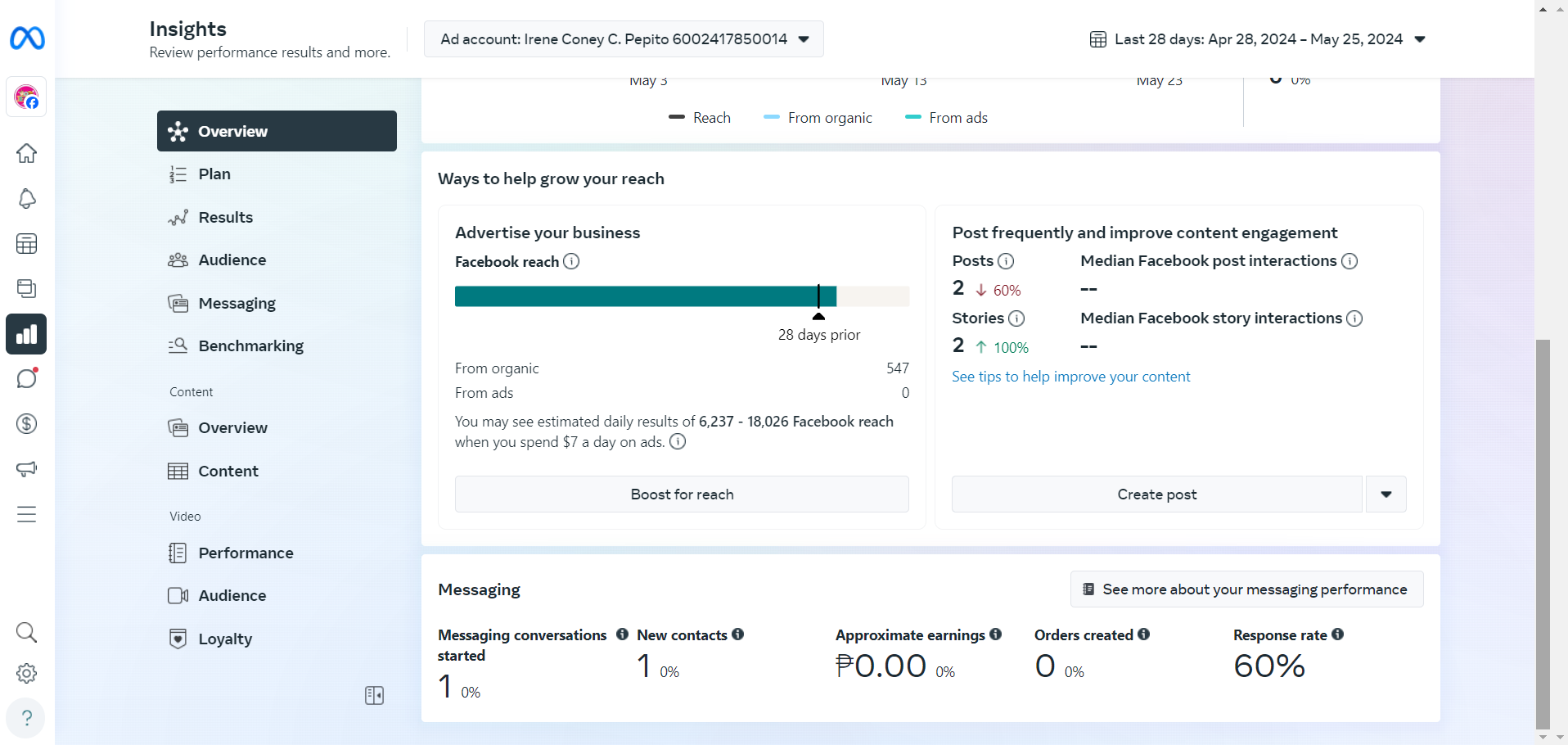Follow the See tips to improve content link
This screenshot has width=1568, height=745.
coord(1070,377)
